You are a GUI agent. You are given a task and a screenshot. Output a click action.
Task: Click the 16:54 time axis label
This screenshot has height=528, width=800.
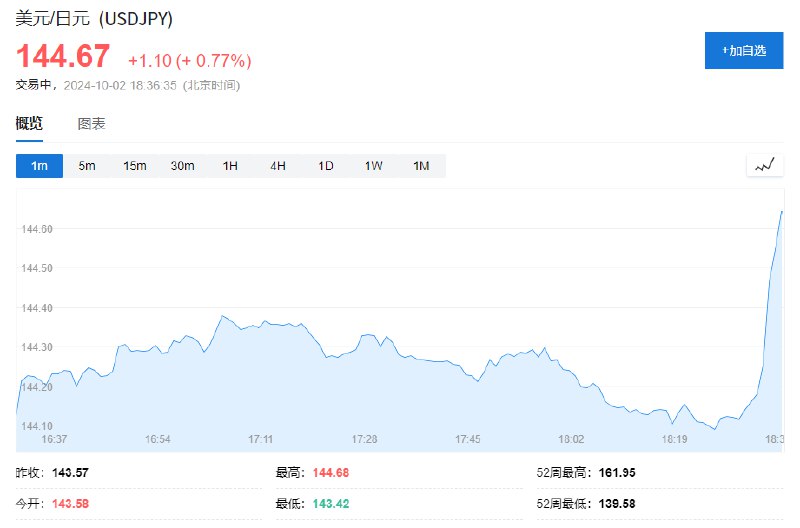pyautogui.click(x=158, y=439)
